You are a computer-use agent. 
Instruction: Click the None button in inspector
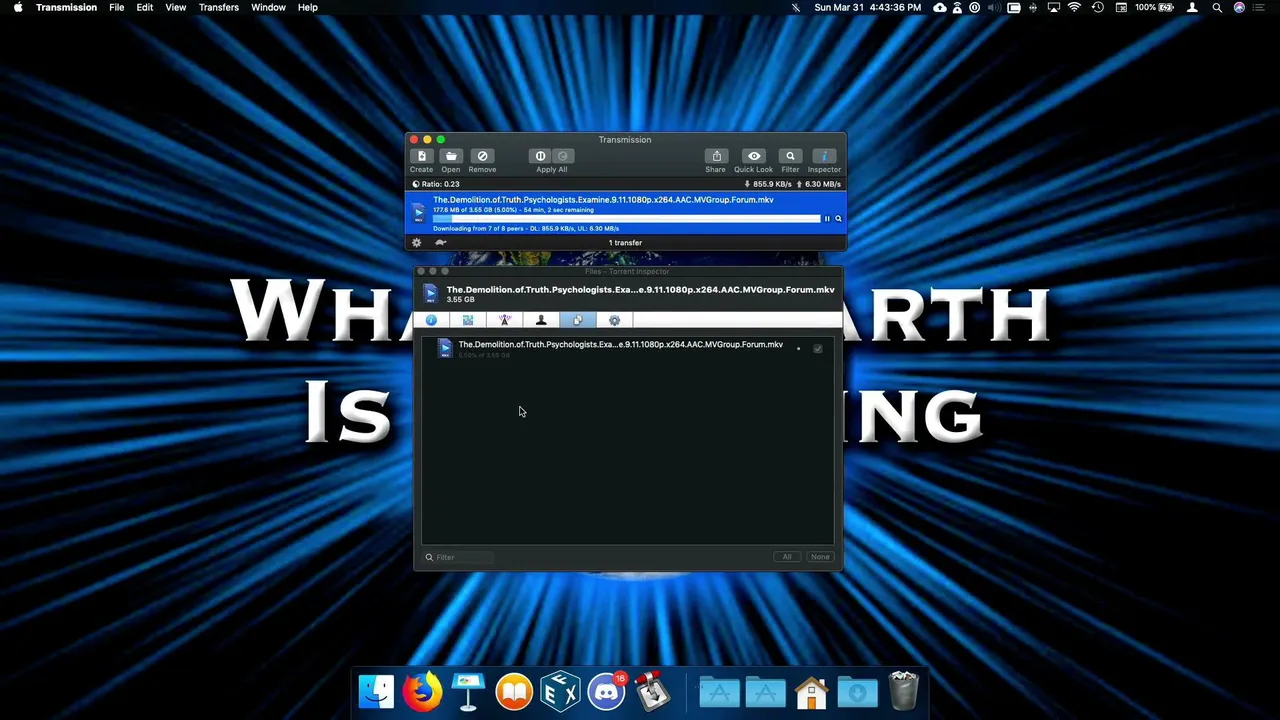pyautogui.click(x=820, y=557)
